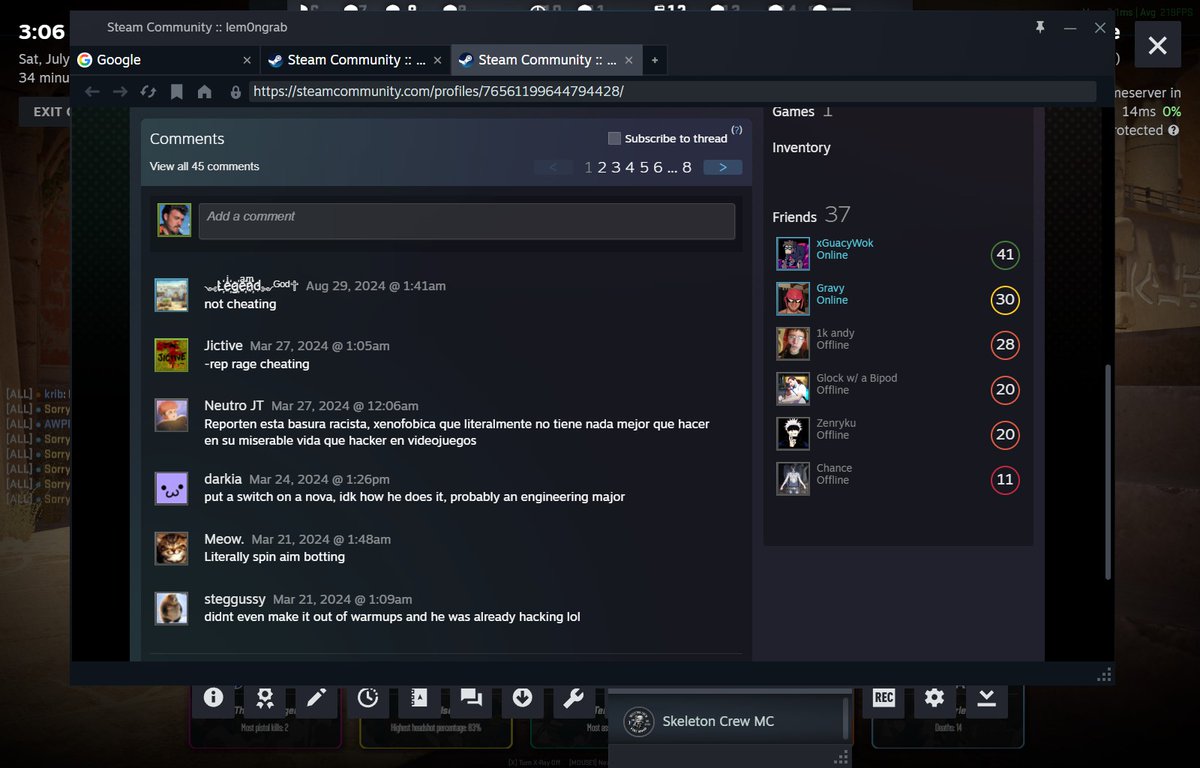Click Jictive's avatar thumbnail
The height and width of the screenshot is (768, 1200).
tap(172, 355)
